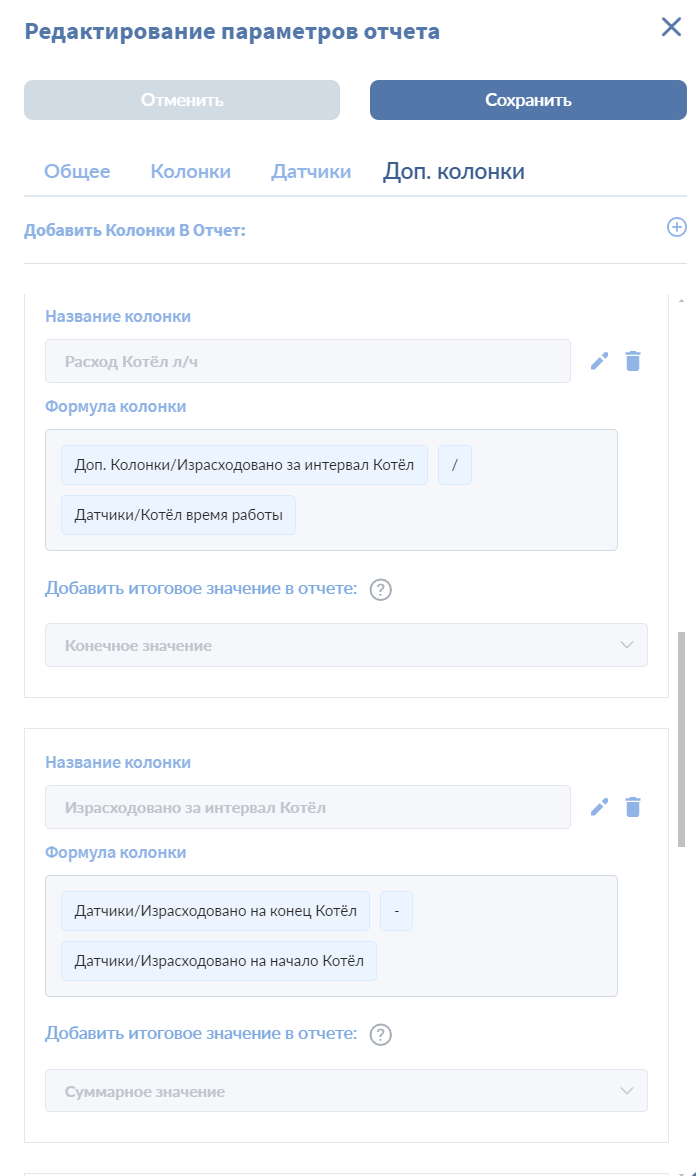Click the plus icon to add report column
The width and height of the screenshot is (696, 1176).
pyautogui.click(x=676, y=228)
